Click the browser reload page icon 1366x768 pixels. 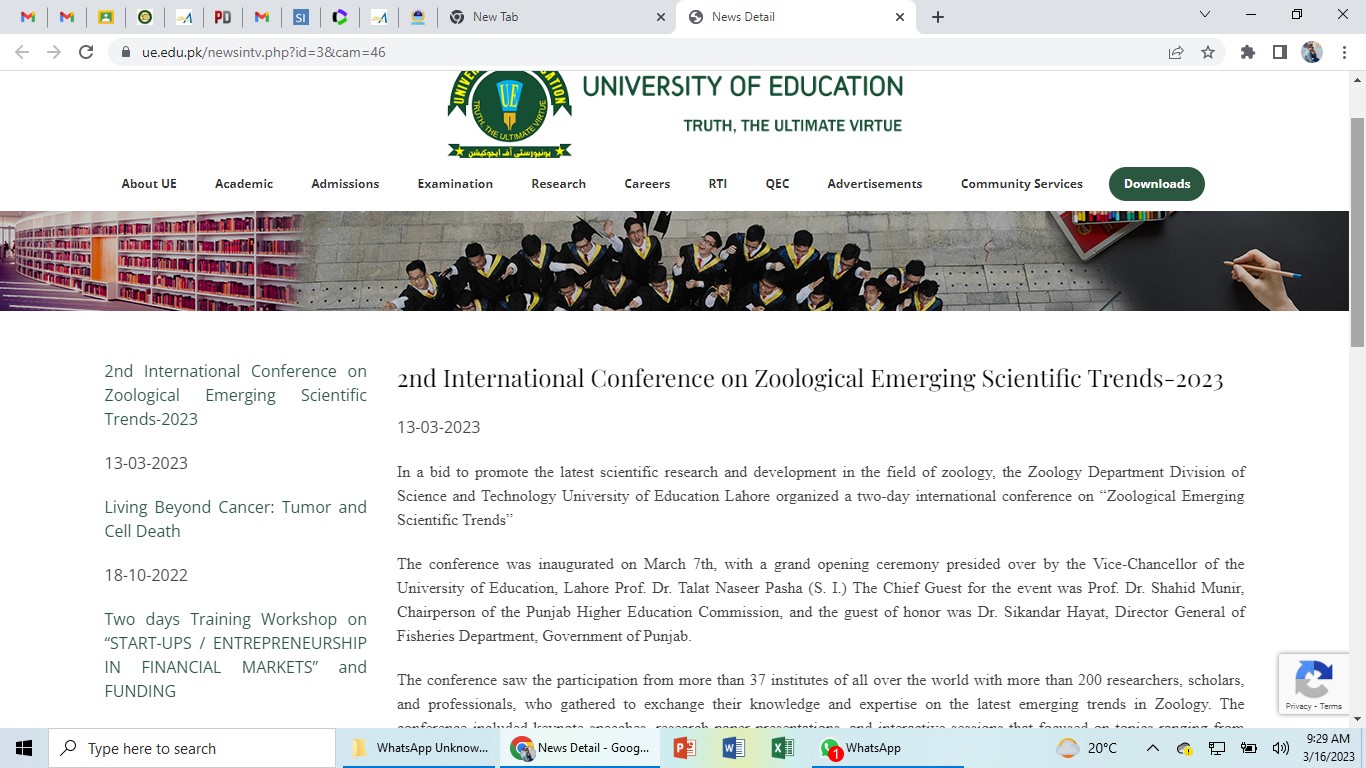click(x=86, y=52)
